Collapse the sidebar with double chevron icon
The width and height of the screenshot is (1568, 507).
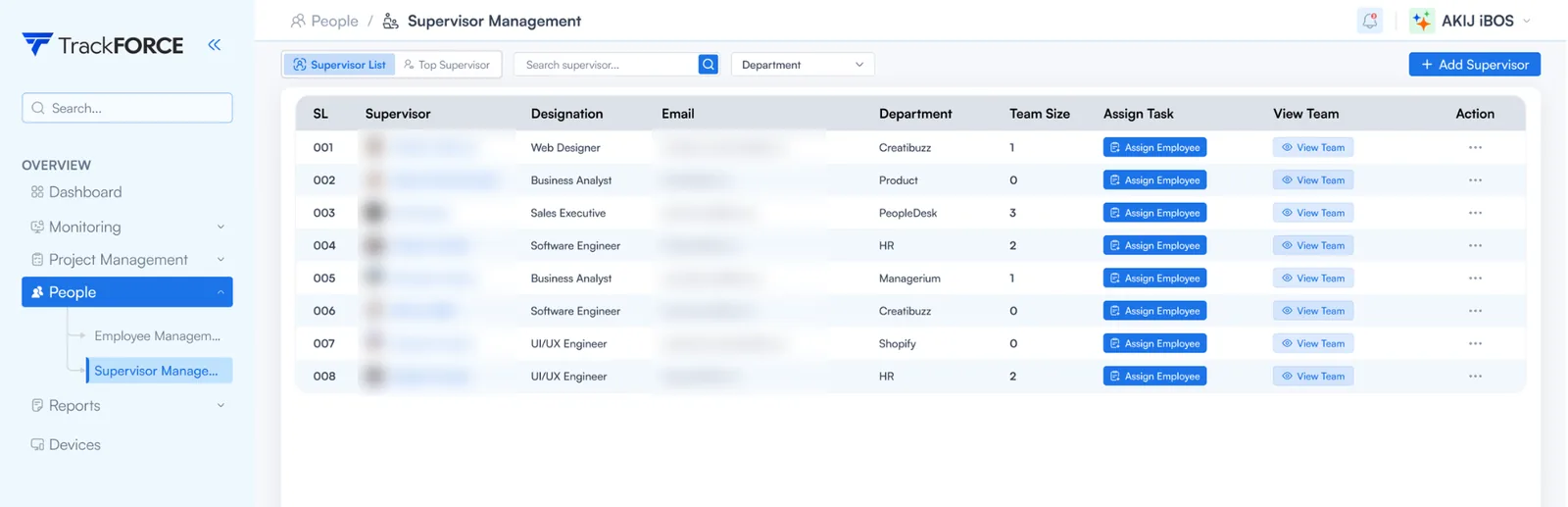coord(214,44)
